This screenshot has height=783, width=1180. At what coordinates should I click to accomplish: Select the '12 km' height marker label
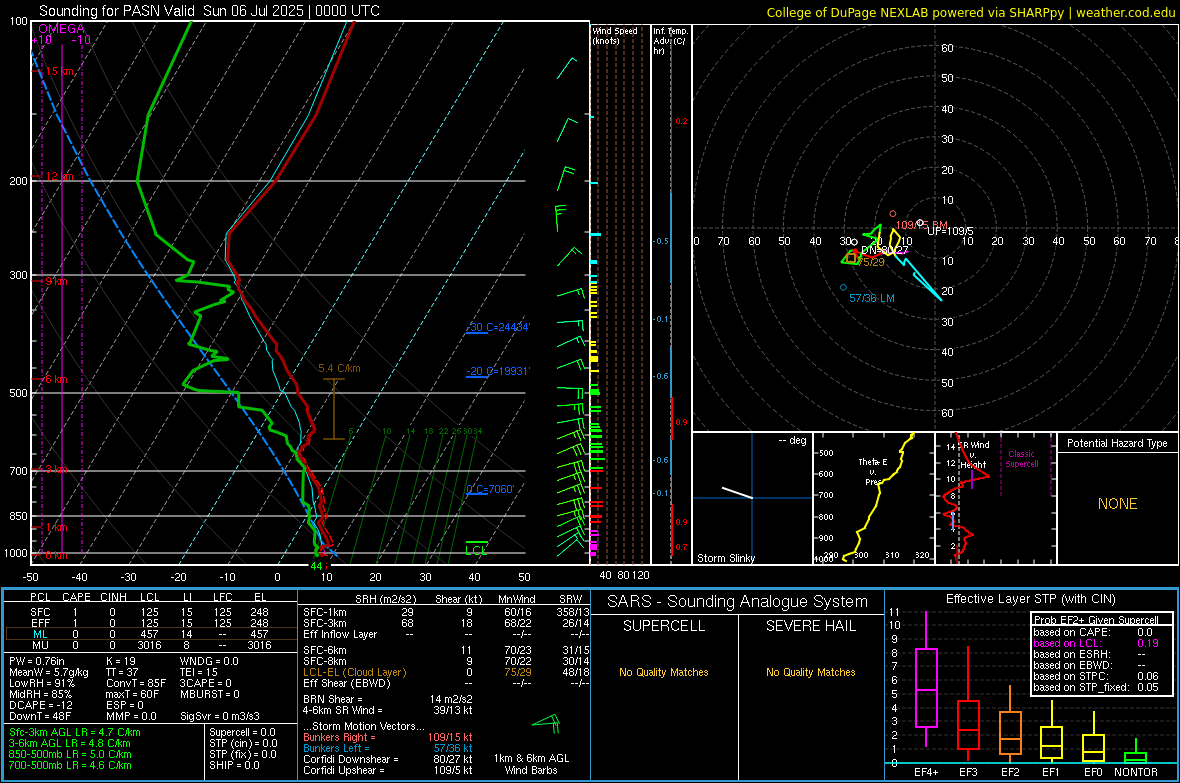[60, 176]
